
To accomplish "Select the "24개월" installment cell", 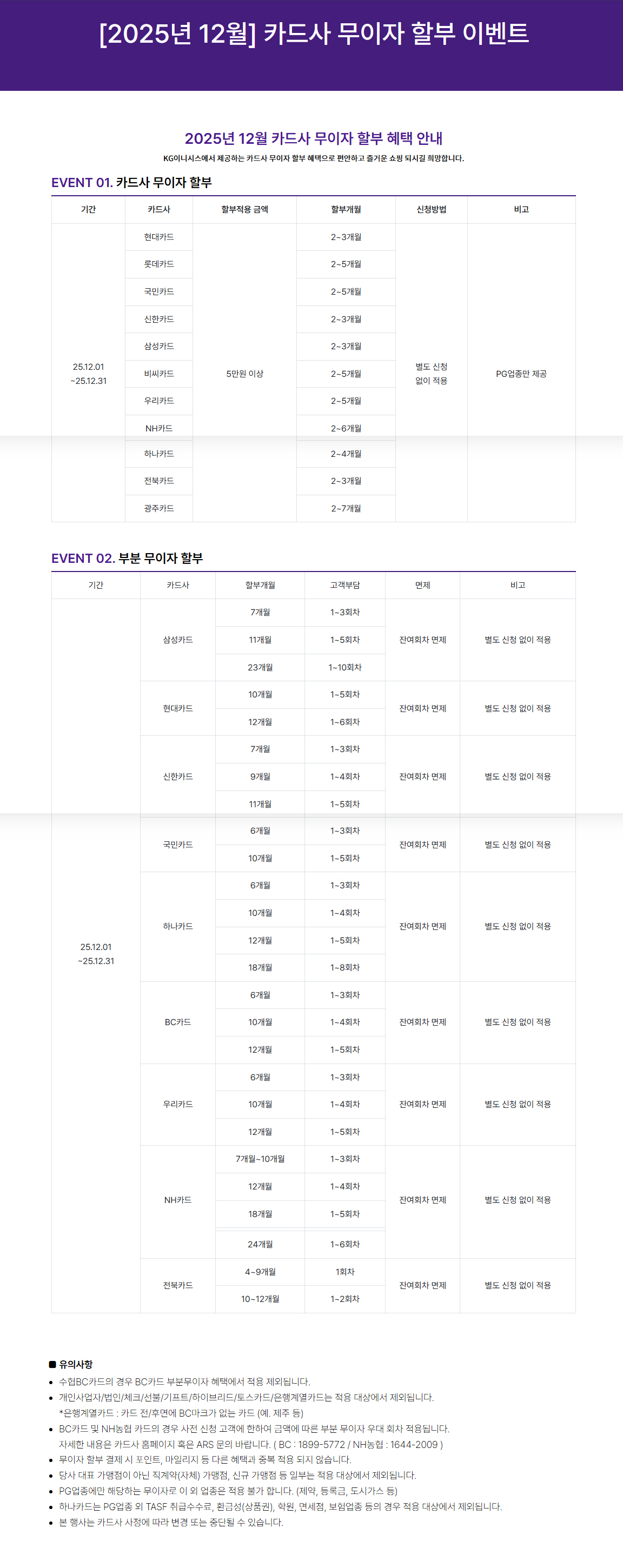I will [x=260, y=1244].
